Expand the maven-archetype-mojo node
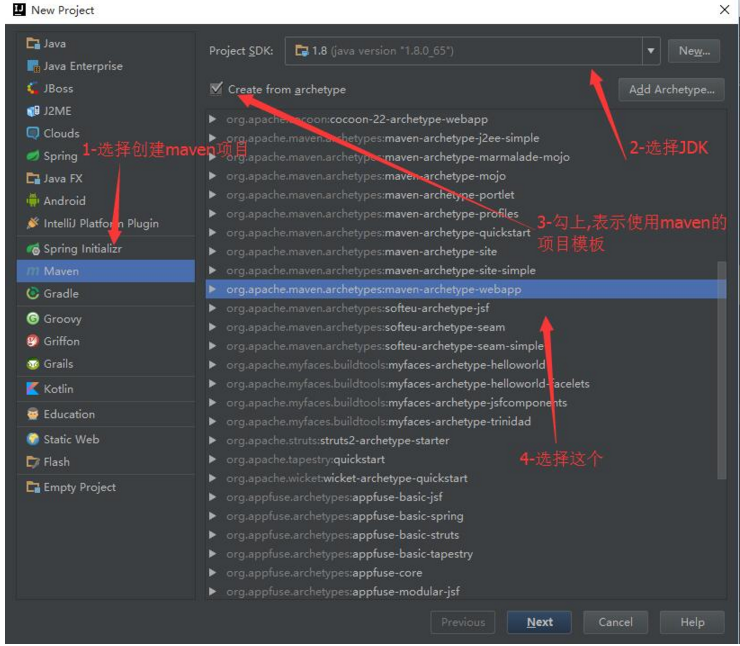 pos(212,176)
